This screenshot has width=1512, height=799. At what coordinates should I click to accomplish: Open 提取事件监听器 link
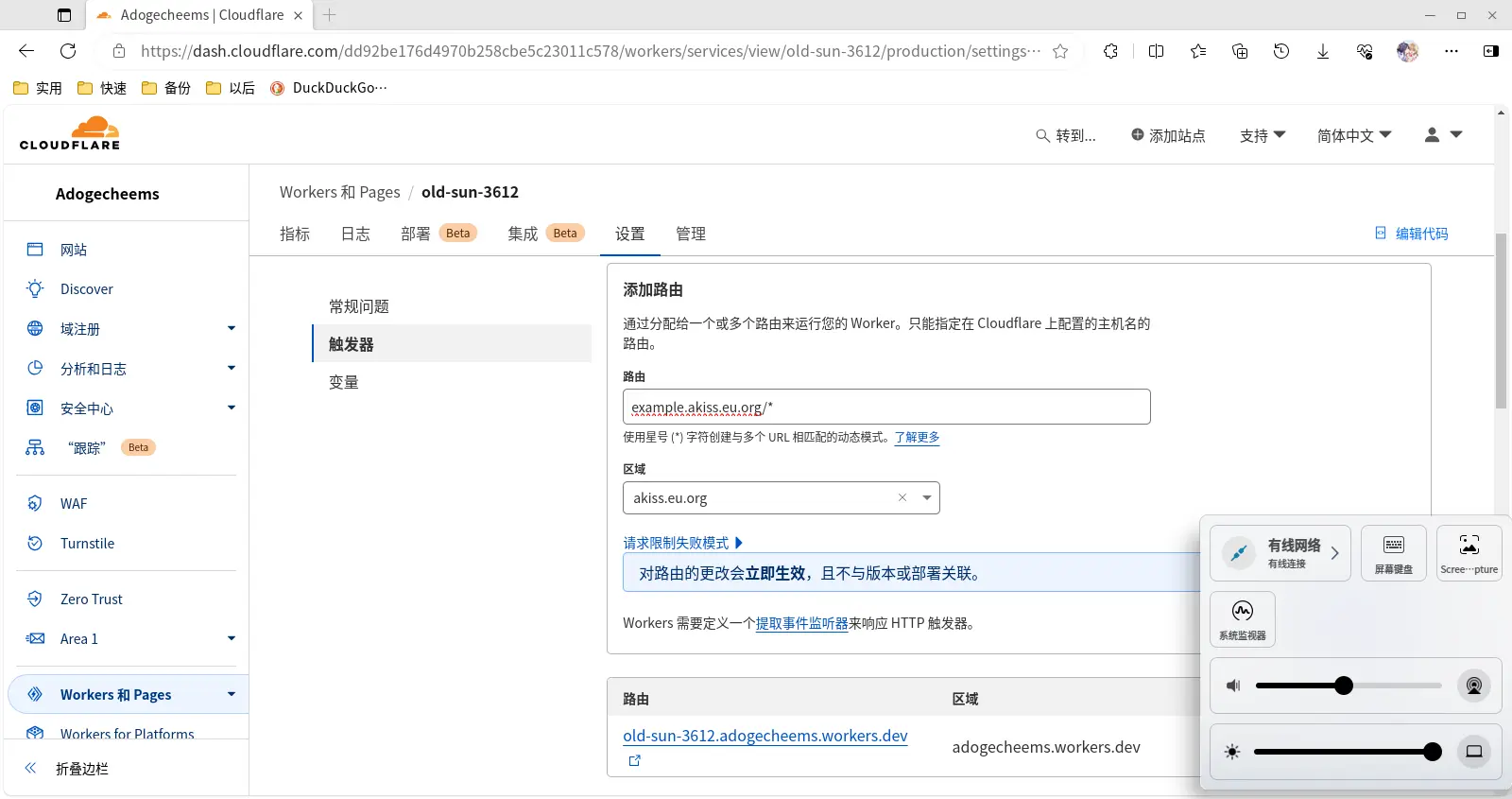pyautogui.click(x=801, y=623)
